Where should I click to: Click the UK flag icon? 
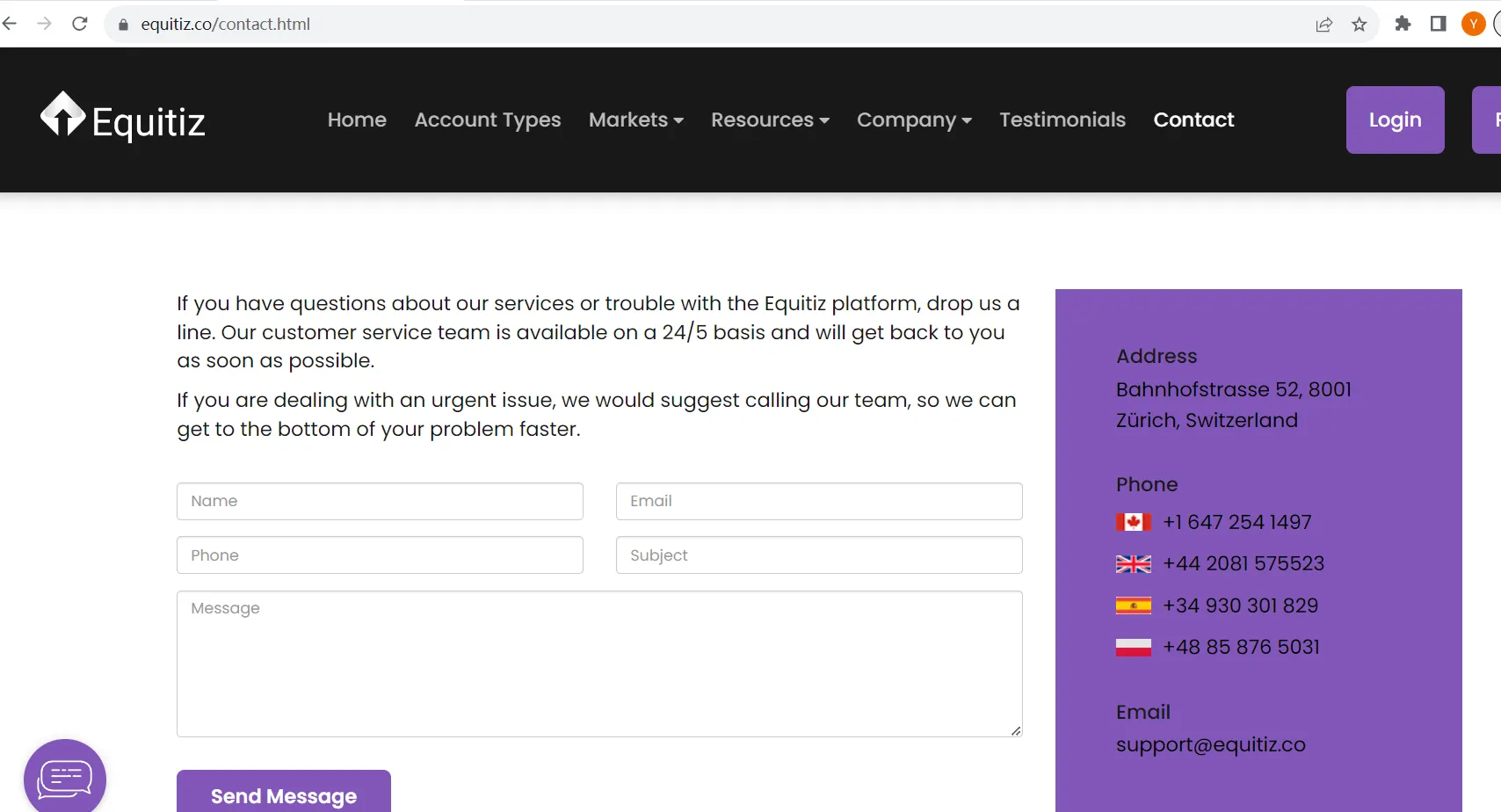pyautogui.click(x=1134, y=564)
